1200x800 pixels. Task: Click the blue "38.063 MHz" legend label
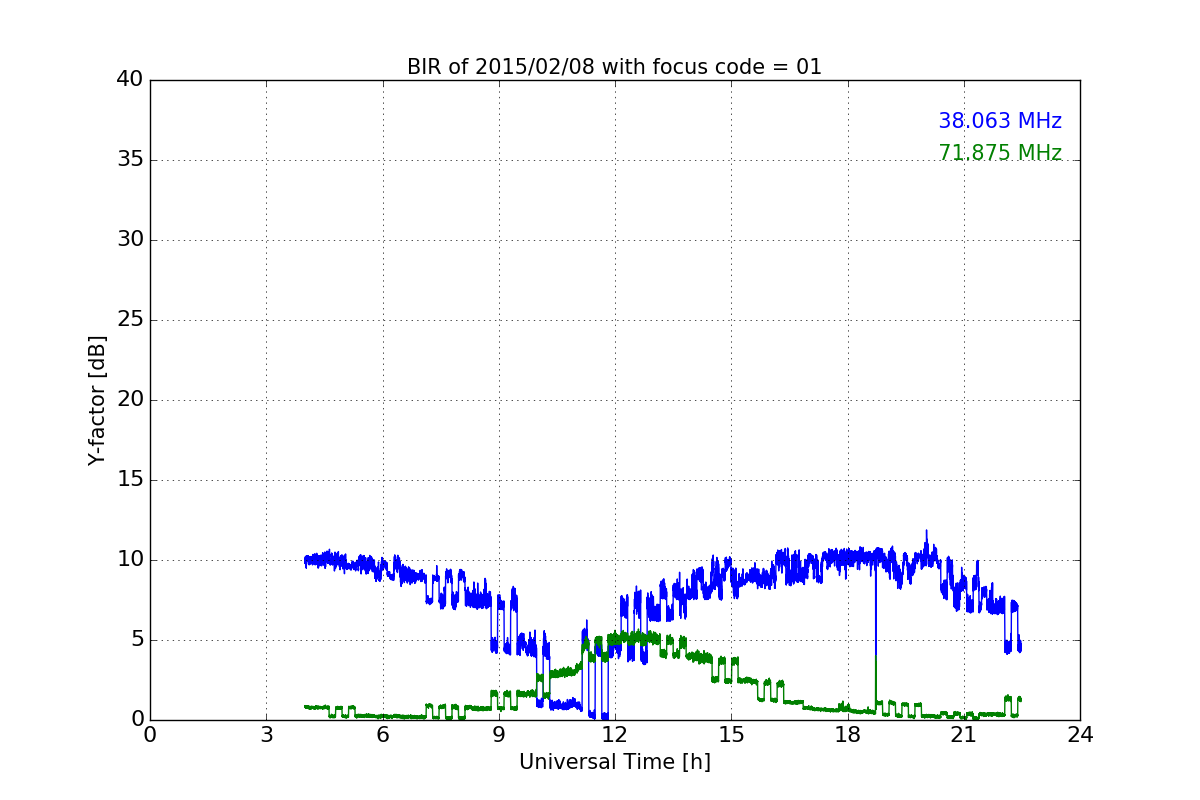pyautogui.click(x=1000, y=121)
